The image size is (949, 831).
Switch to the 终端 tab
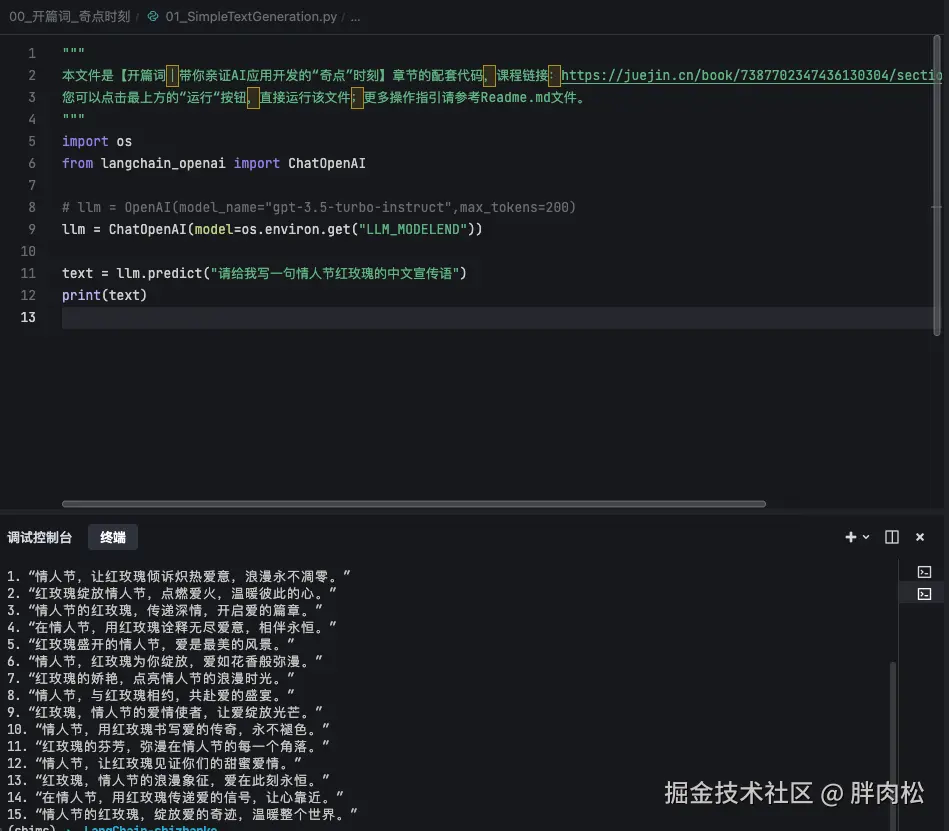112,537
